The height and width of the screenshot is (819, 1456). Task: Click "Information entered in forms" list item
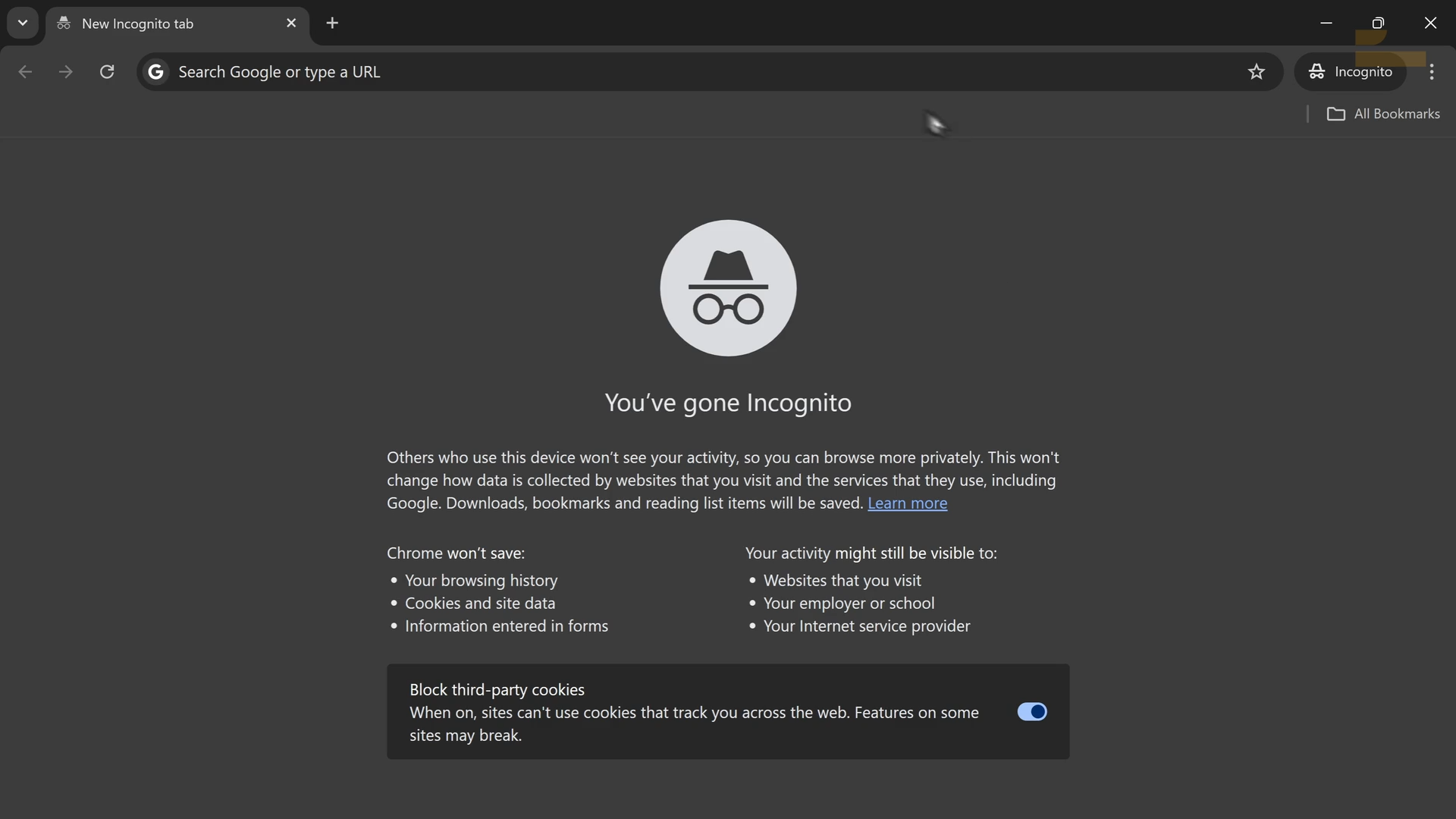click(507, 626)
